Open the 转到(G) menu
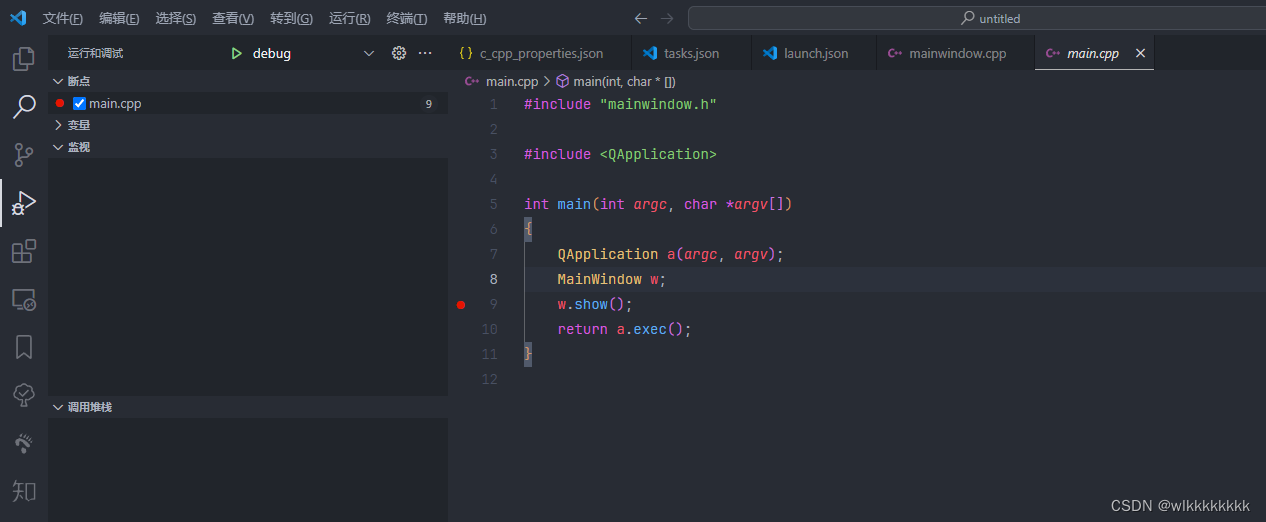 pyautogui.click(x=291, y=19)
